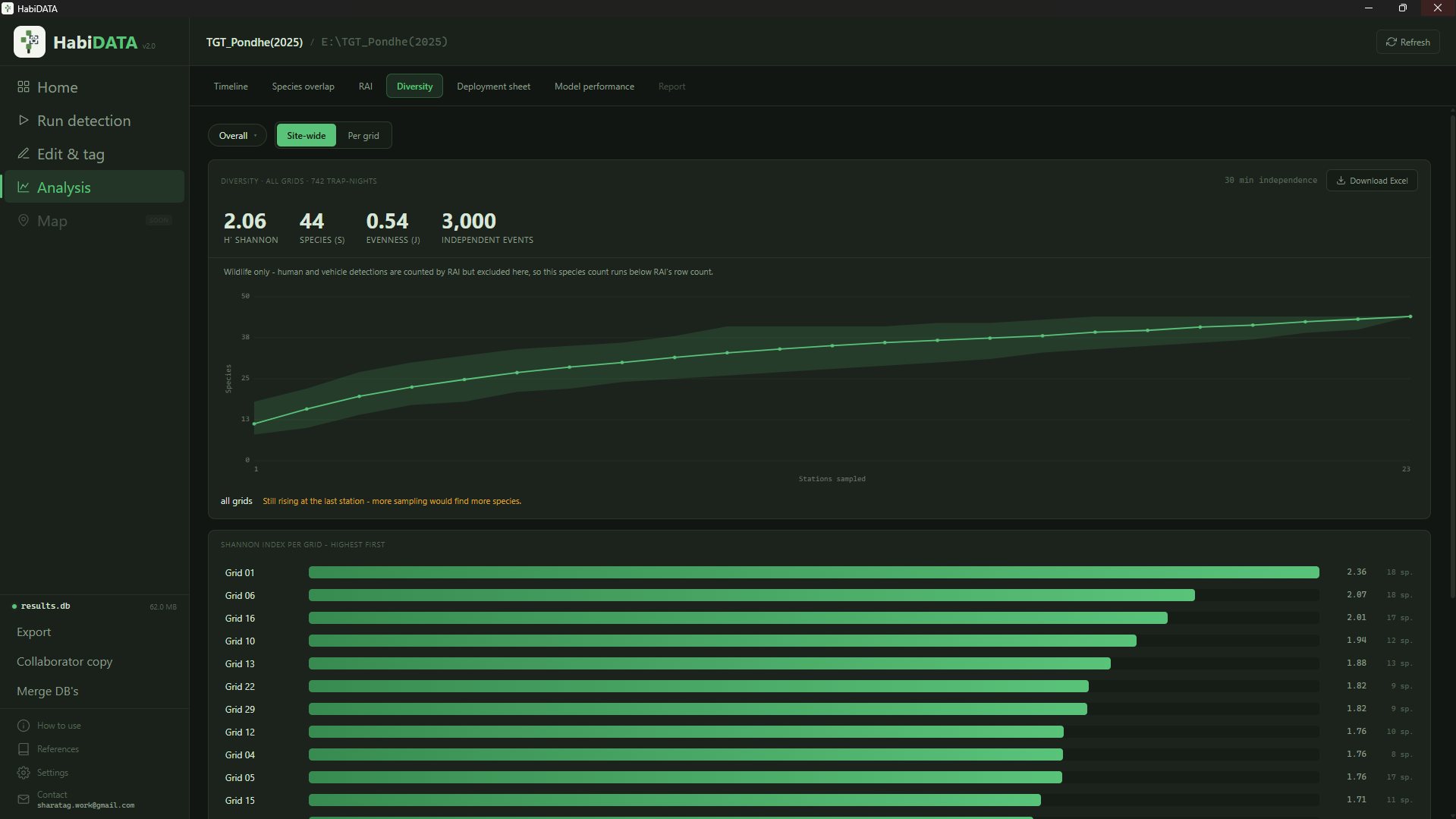Click the vertical scrollbar on the right
Viewport: 1456px width, 819px height.
tap(1452, 355)
